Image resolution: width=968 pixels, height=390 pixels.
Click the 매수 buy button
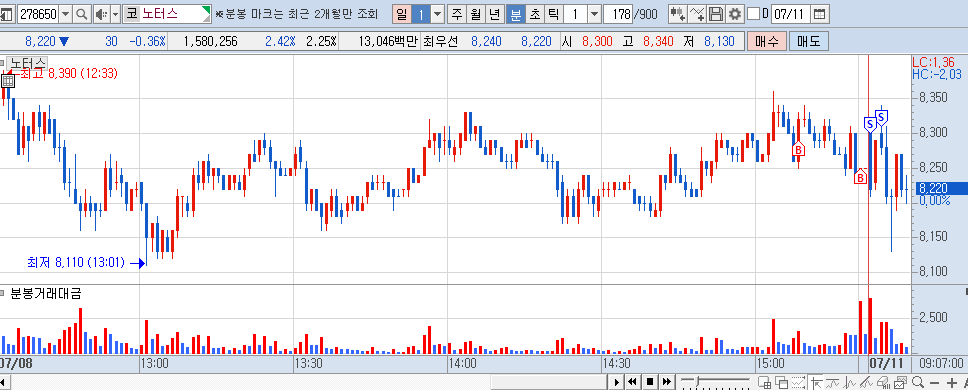coord(767,42)
